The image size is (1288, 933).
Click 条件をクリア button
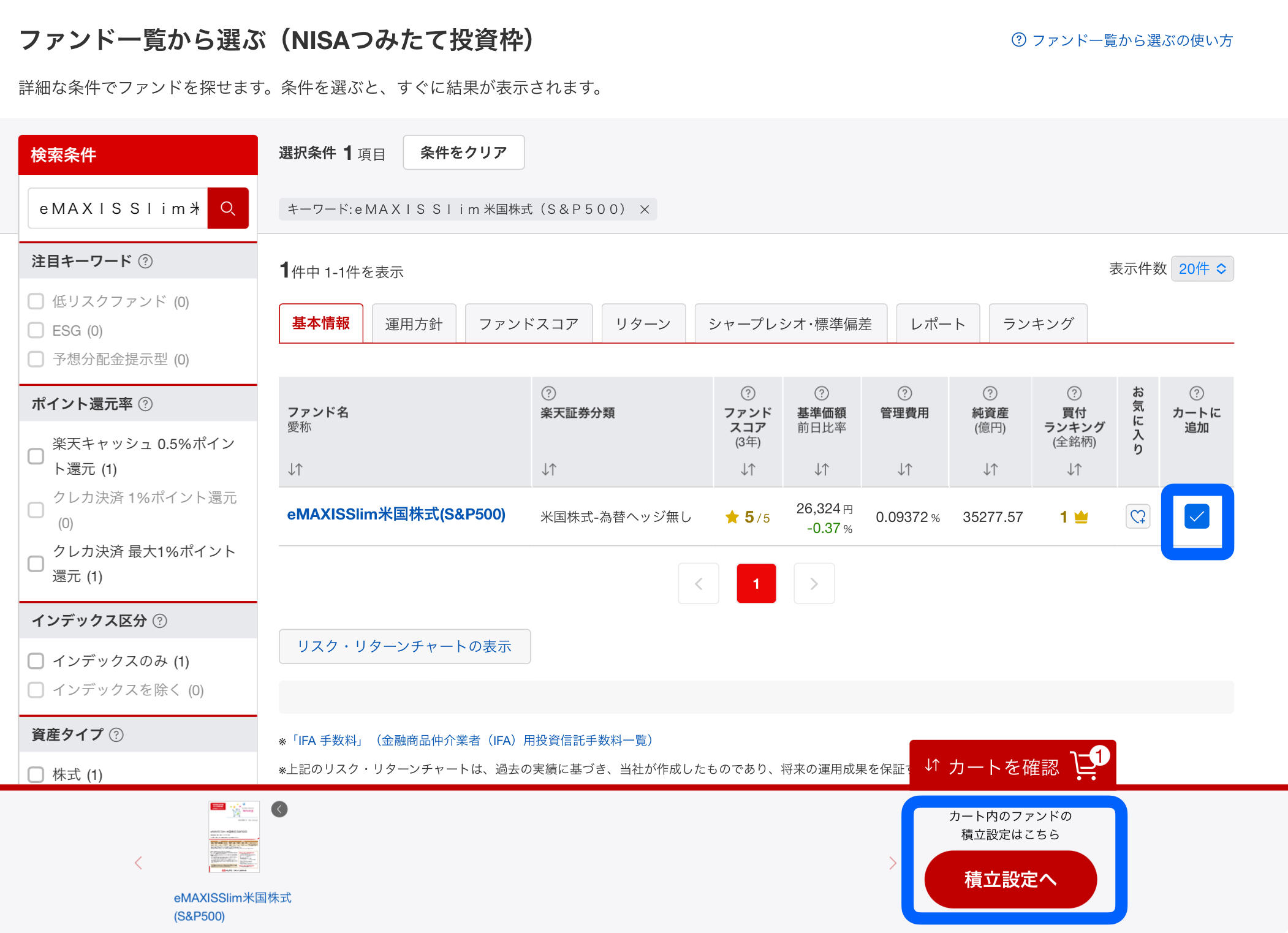(x=463, y=153)
